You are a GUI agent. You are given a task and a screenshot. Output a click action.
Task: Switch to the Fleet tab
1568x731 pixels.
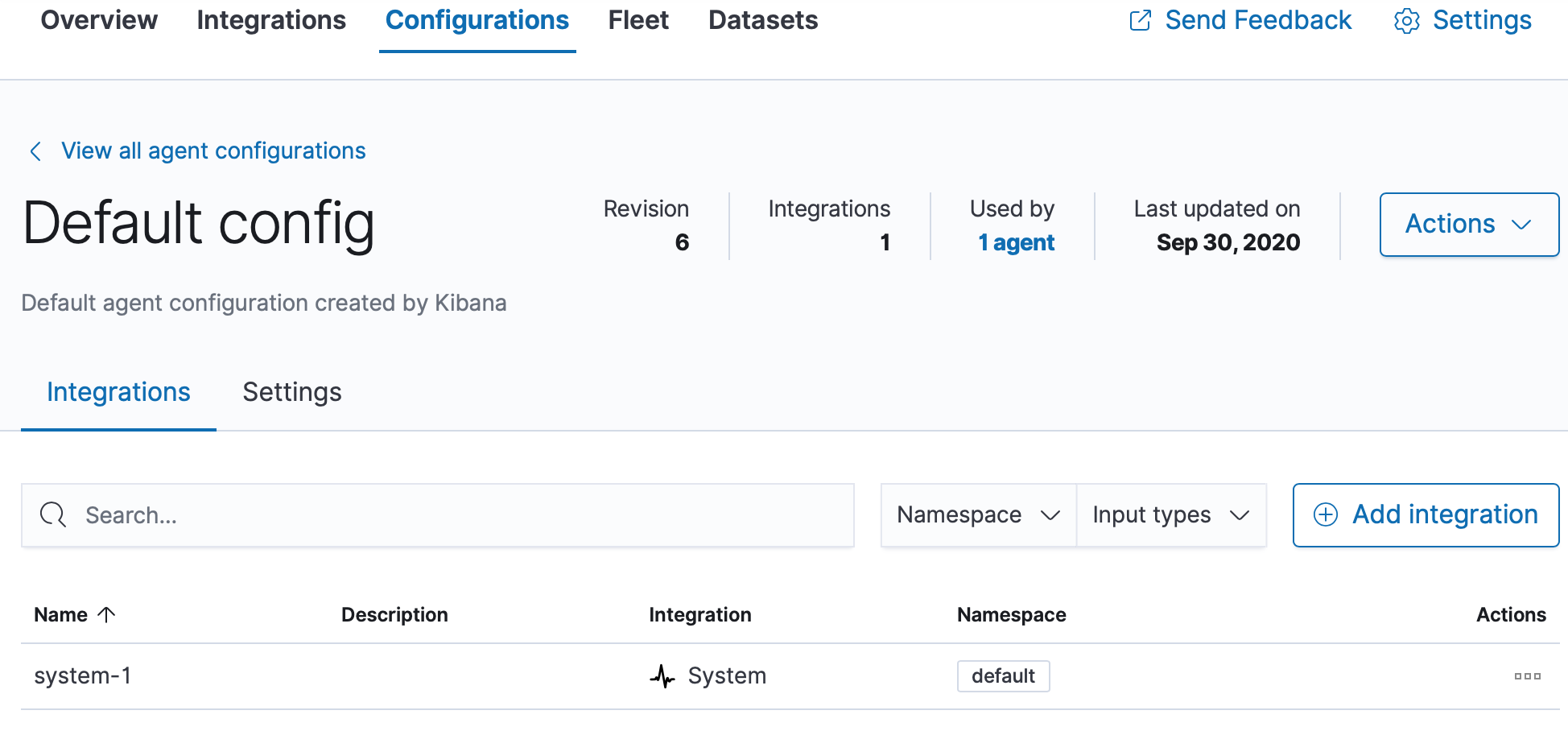point(638,20)
